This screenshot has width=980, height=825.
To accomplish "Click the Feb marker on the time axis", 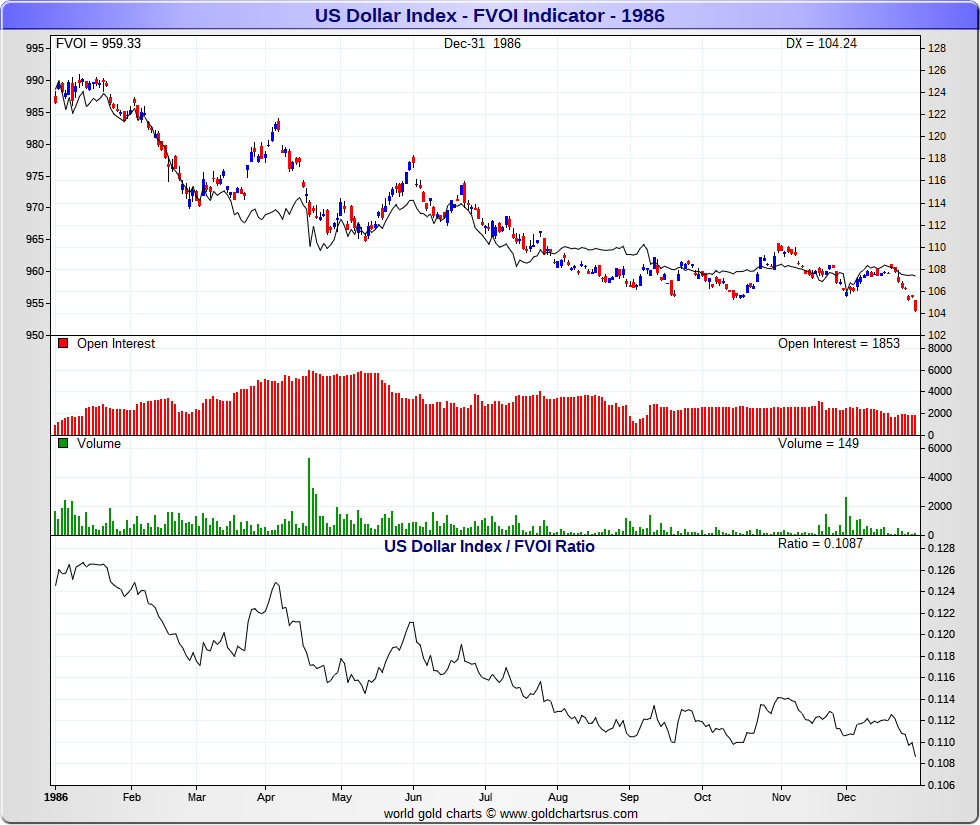I will click(132, 798).
